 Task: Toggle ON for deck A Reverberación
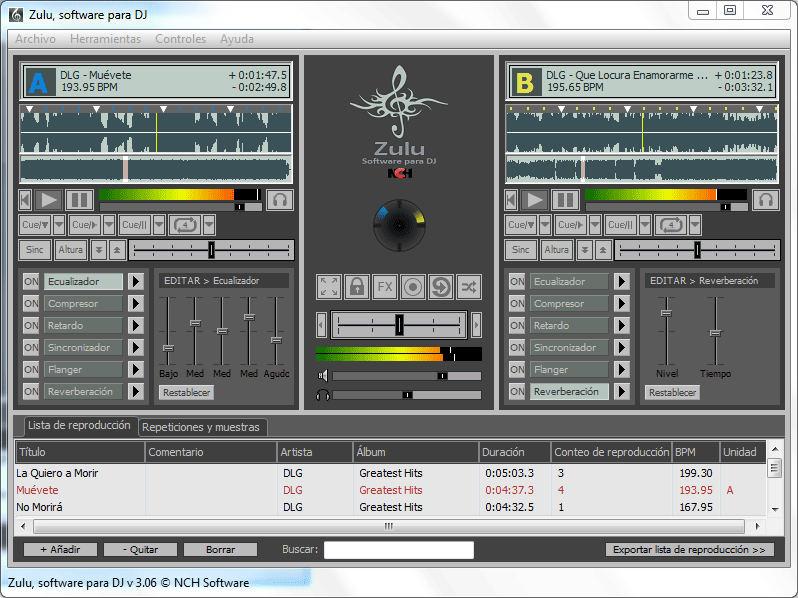click(31, 391)
